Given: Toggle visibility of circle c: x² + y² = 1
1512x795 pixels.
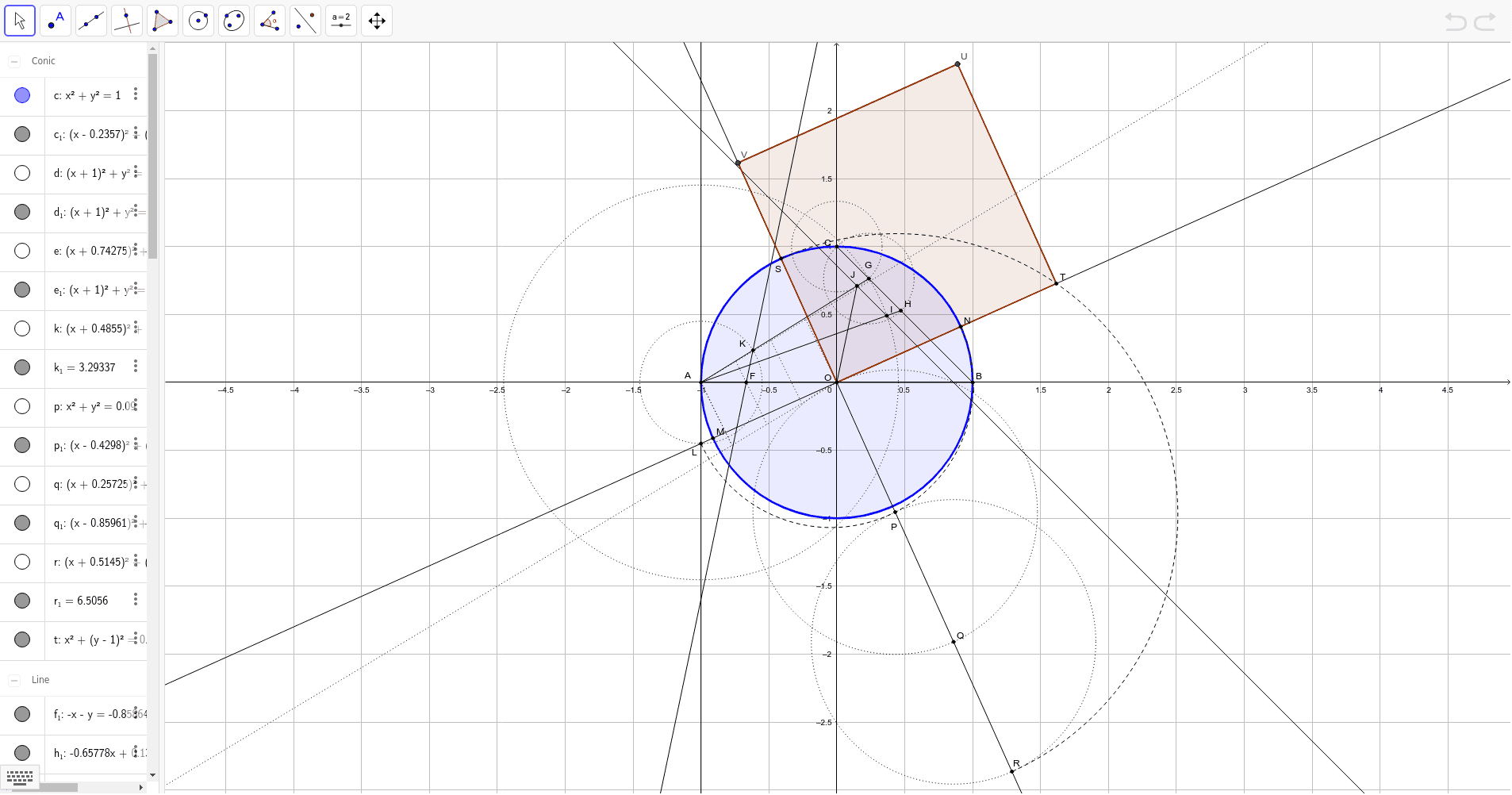Looking at the screenshot, I should click(x=21, y=95).
